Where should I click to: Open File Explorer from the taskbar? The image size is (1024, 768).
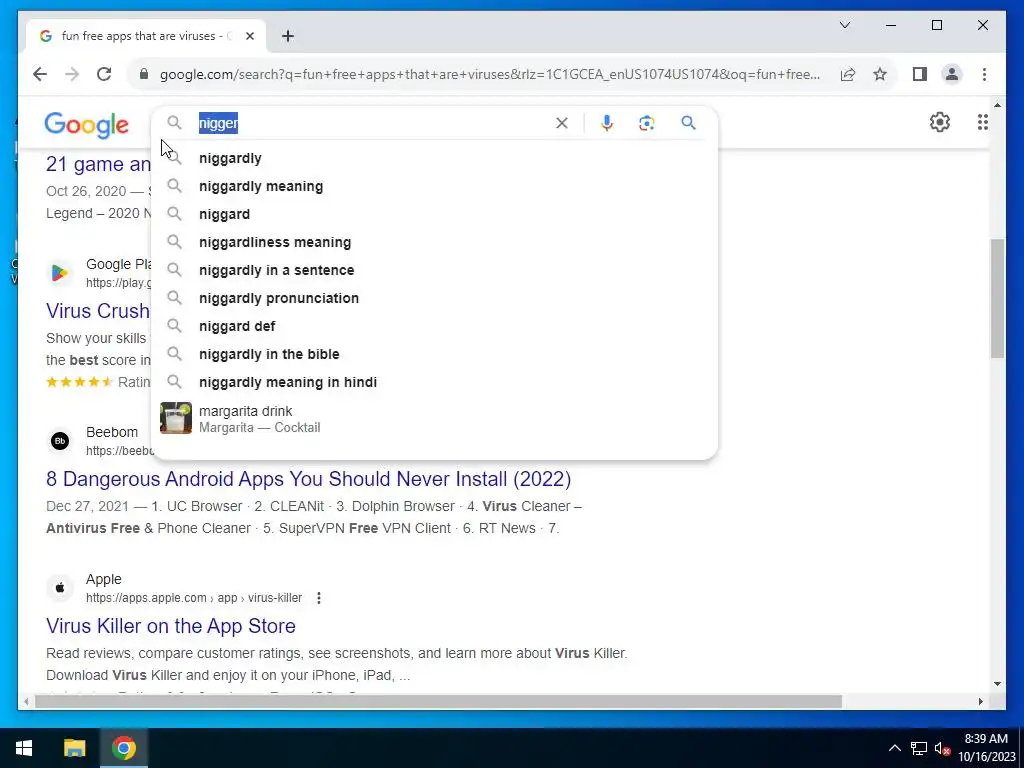[x=74, y=748]
